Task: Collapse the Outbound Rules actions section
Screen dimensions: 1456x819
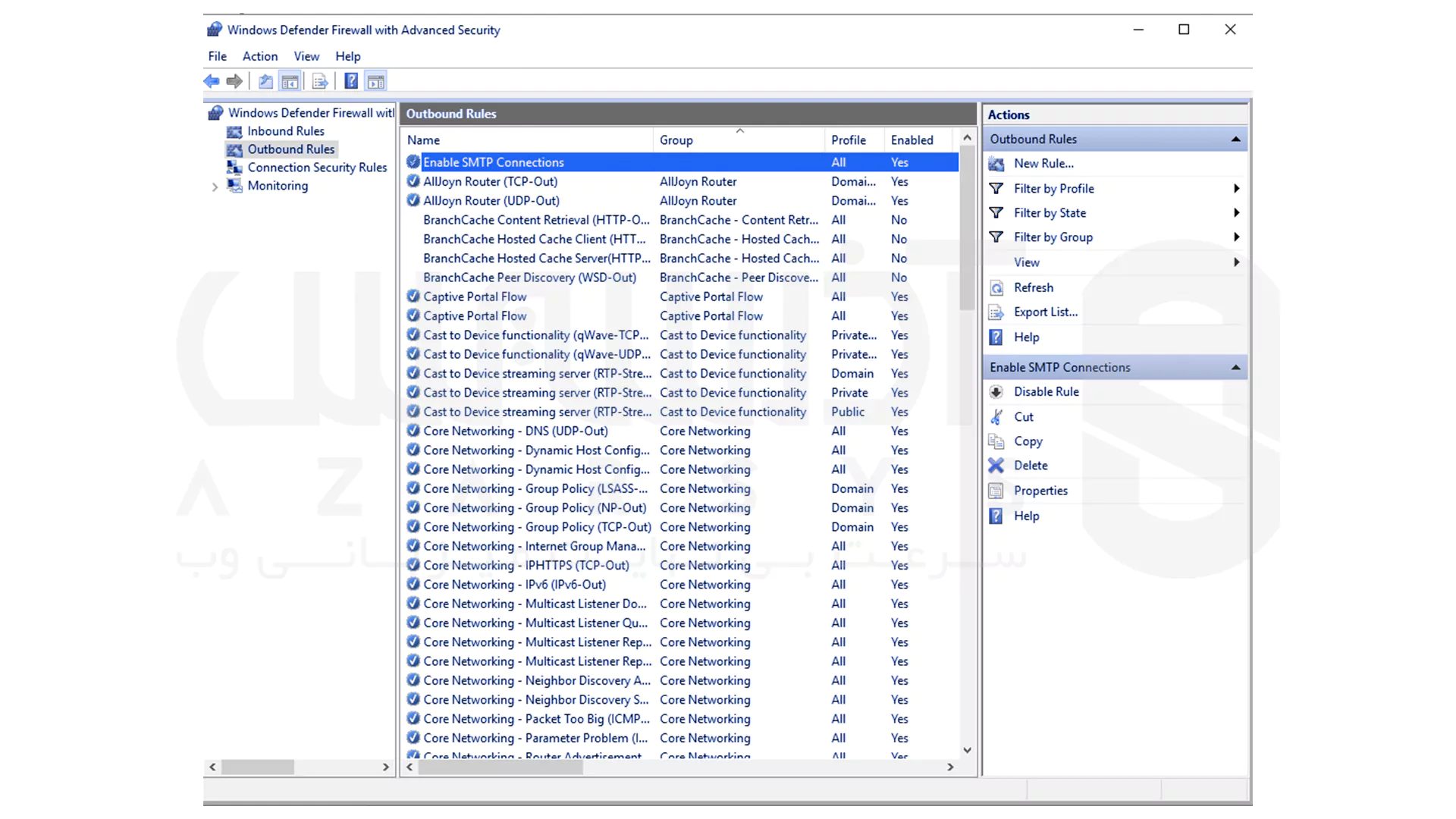Action: [1235, 140]
